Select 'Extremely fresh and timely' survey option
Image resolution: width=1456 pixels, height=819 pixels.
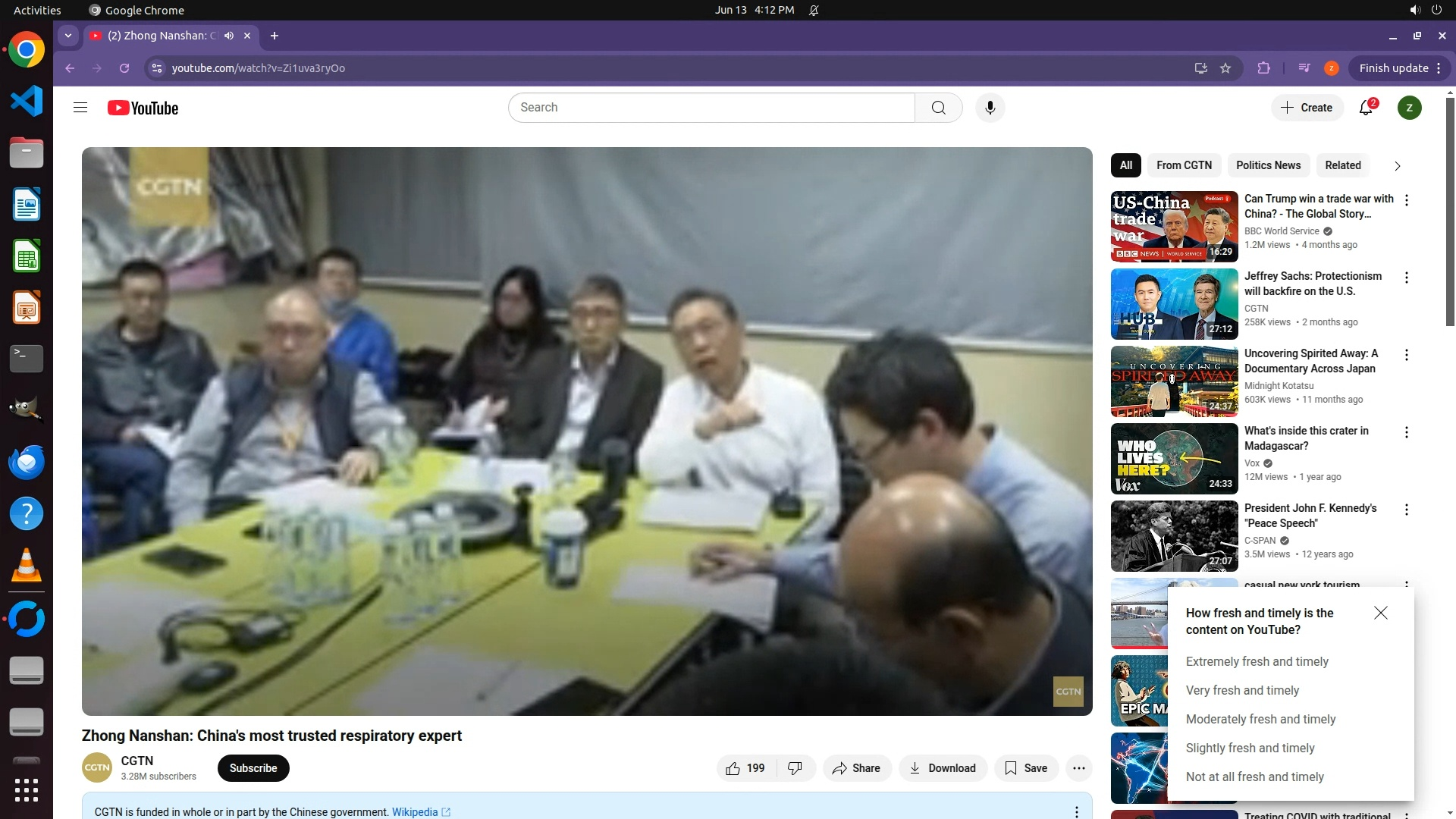(1257, 661)
